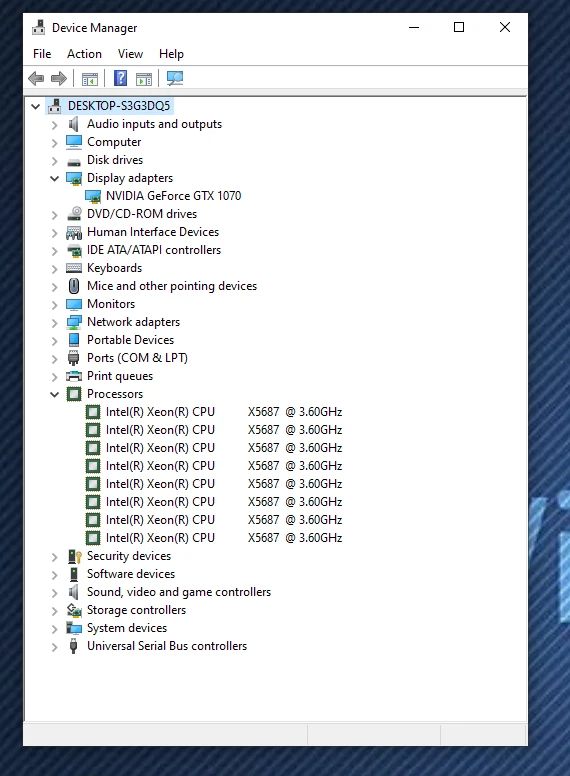This screenshot has width=570, height=776.
Task: Maximize the Device Manager window
Action: click(x=459, y=27)
